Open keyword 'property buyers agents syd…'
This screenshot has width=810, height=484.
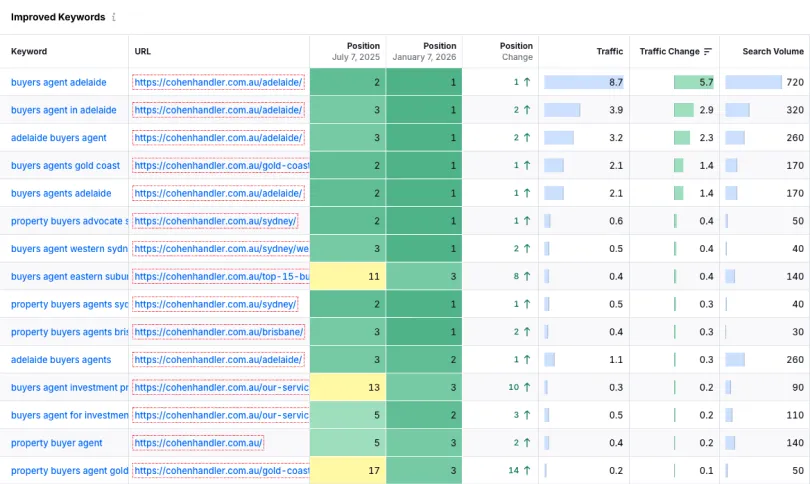(69, 304)
